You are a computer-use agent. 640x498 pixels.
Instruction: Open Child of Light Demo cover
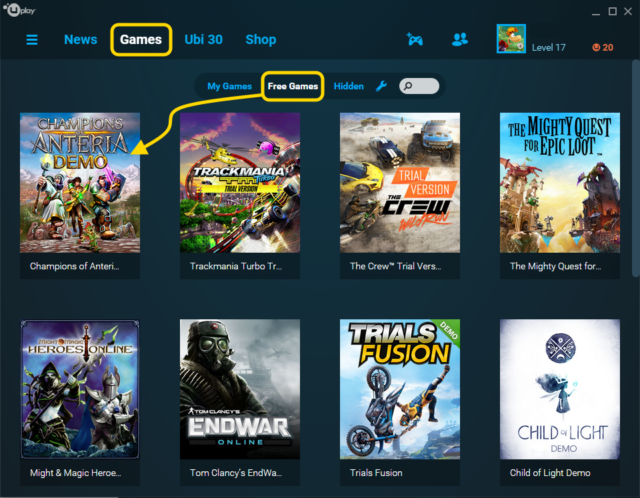pos(560,389)
